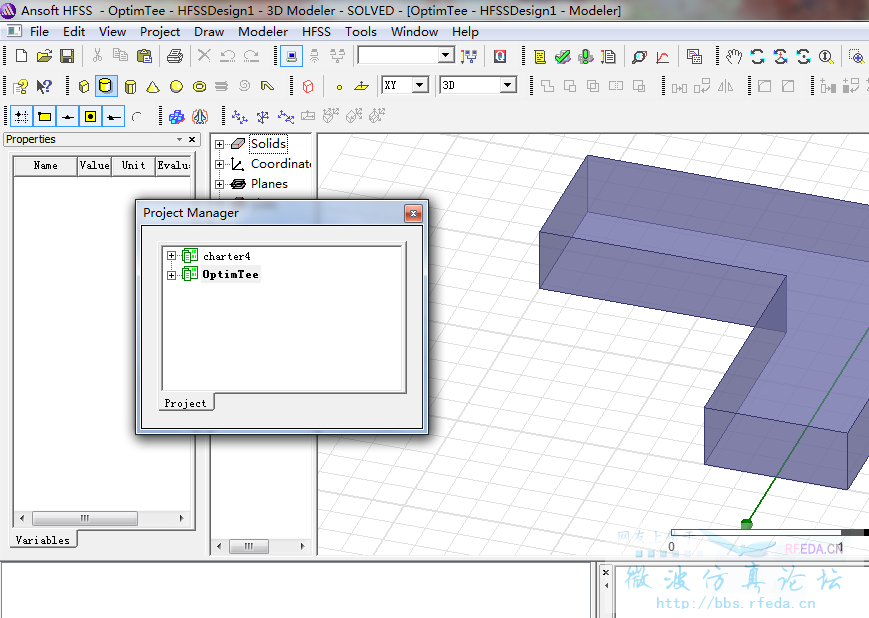Open the Modeler menu

click(x=263, y=32)
